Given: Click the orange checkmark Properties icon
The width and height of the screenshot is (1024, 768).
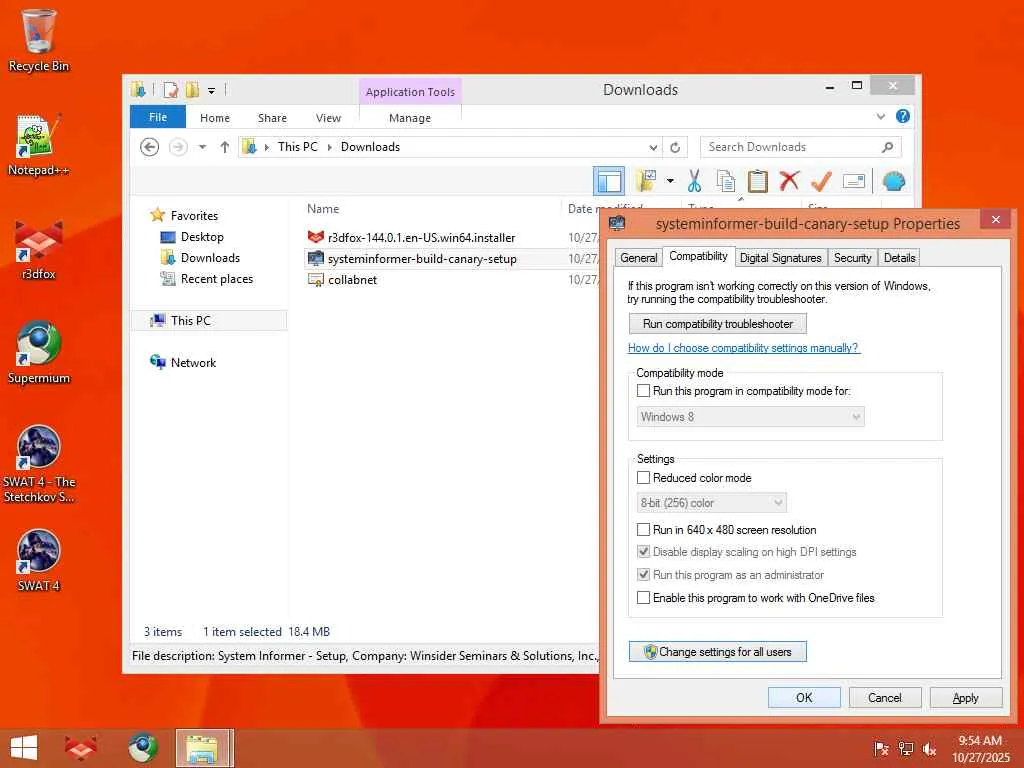Looking at the screenshot, I should (x=821, y=181).
